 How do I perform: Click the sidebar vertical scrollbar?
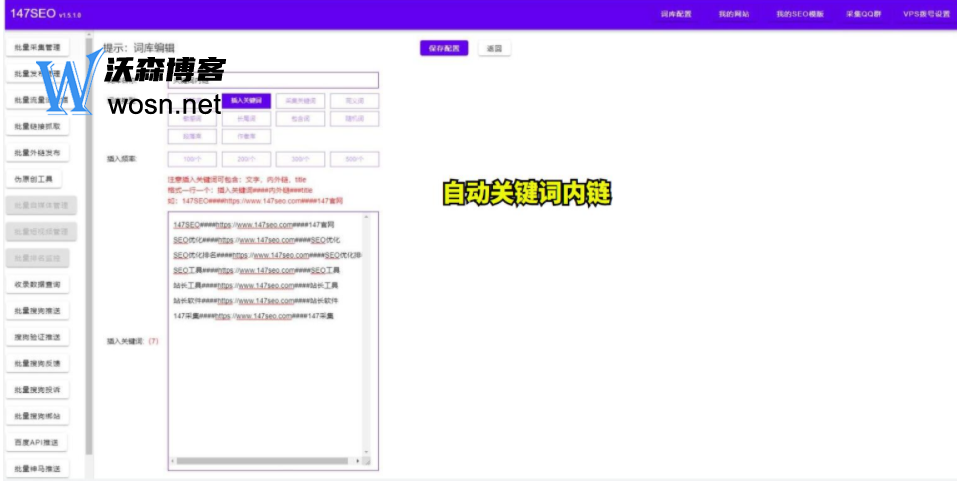coord(89,250)
